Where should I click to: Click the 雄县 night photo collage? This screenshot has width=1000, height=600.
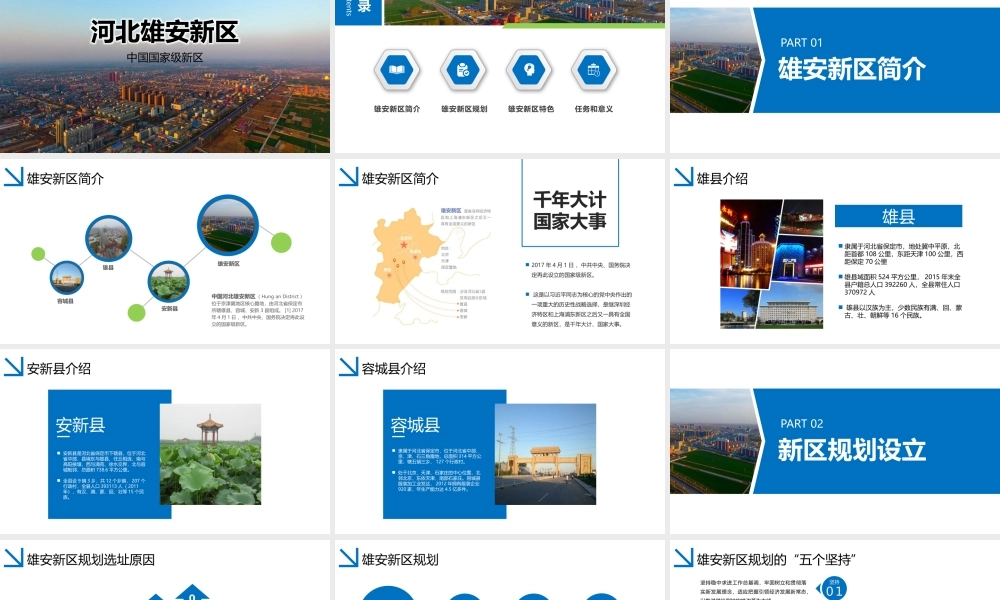pos(771,264)
